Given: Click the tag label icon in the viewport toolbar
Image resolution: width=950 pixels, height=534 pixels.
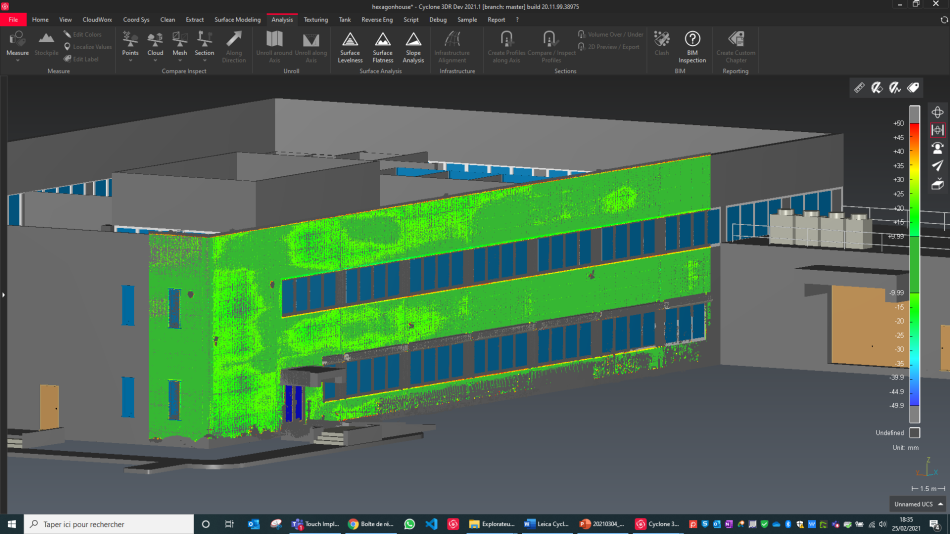Looking at the screenshot, I should (x=913, y=88).
